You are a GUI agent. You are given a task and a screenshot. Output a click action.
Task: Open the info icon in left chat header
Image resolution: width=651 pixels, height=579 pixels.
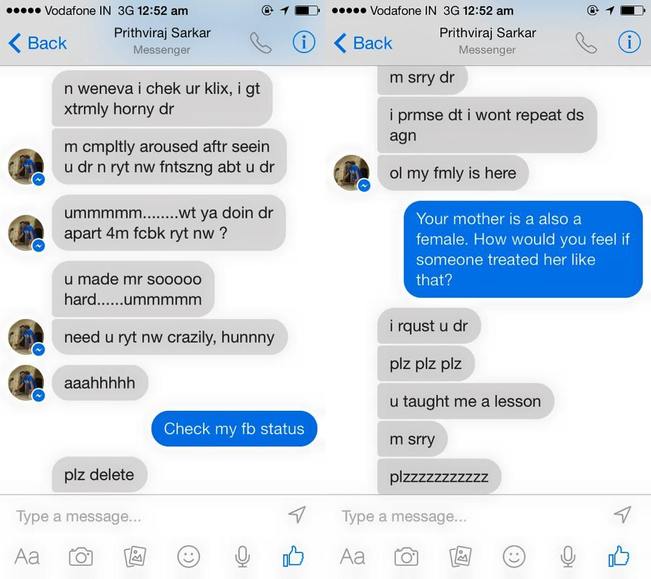303,42
